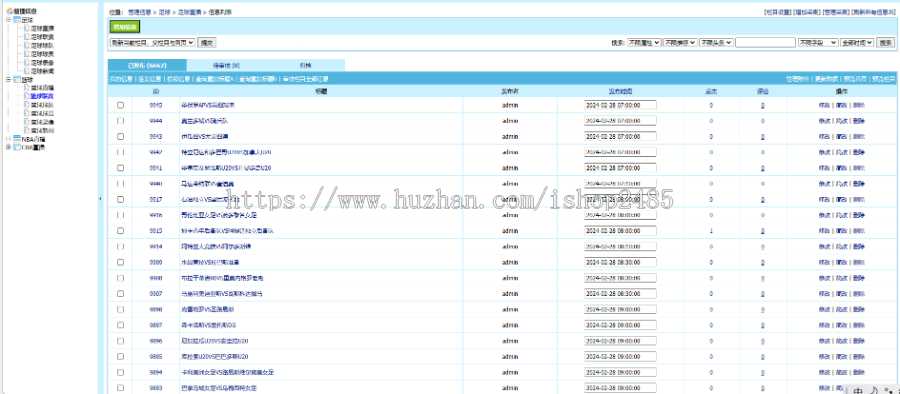Click the page icon next to 足球联赛
The width and height of the screenshot is (900, 394).
pos(26,37)
